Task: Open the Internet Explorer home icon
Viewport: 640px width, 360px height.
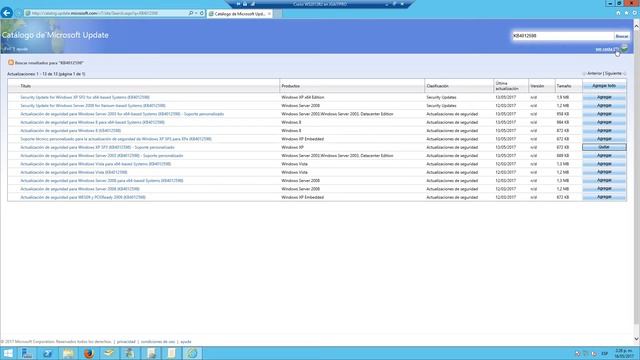Action: tap(618, 13)
